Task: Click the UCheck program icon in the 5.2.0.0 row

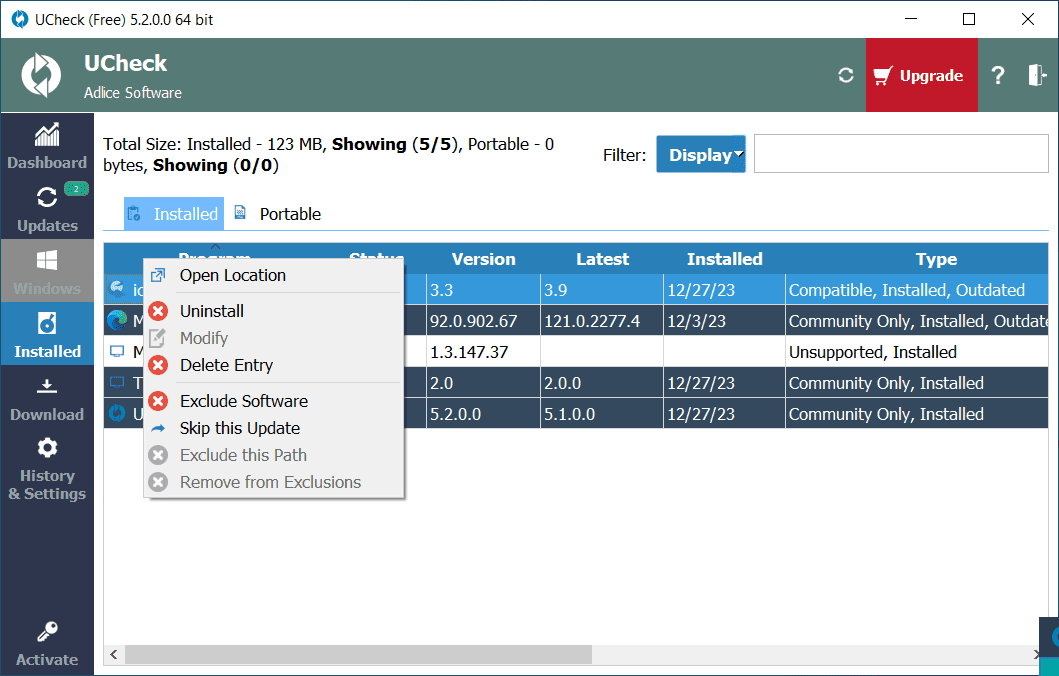Action: (117, 413)
